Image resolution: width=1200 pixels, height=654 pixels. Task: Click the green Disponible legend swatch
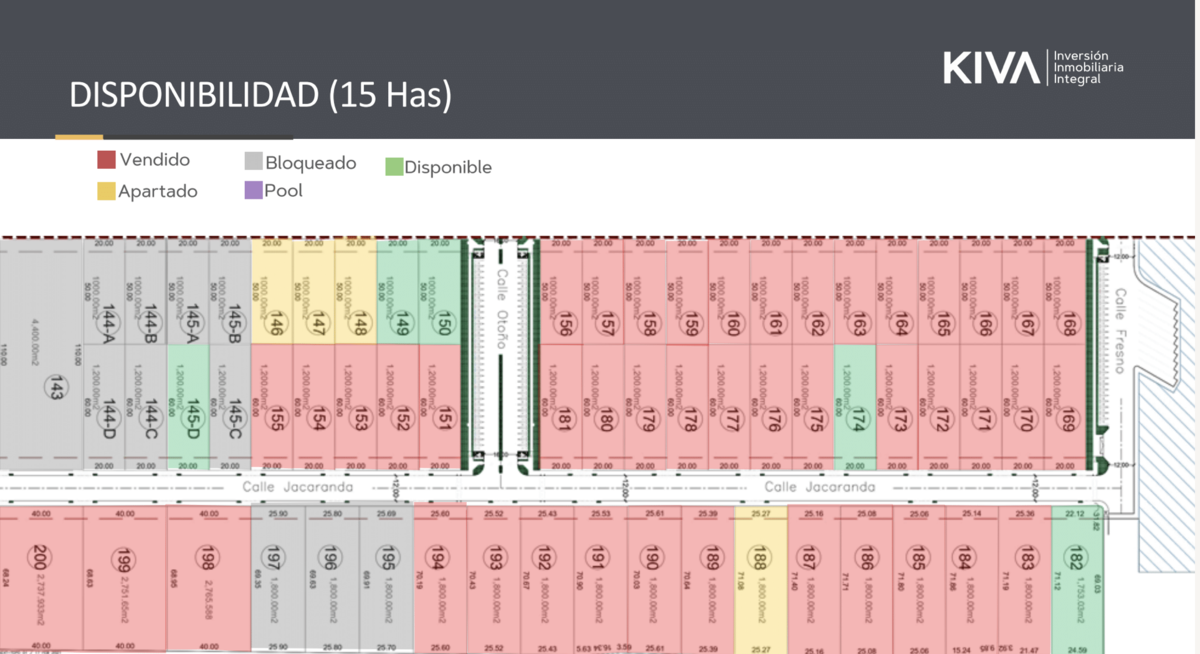[394, 167]
